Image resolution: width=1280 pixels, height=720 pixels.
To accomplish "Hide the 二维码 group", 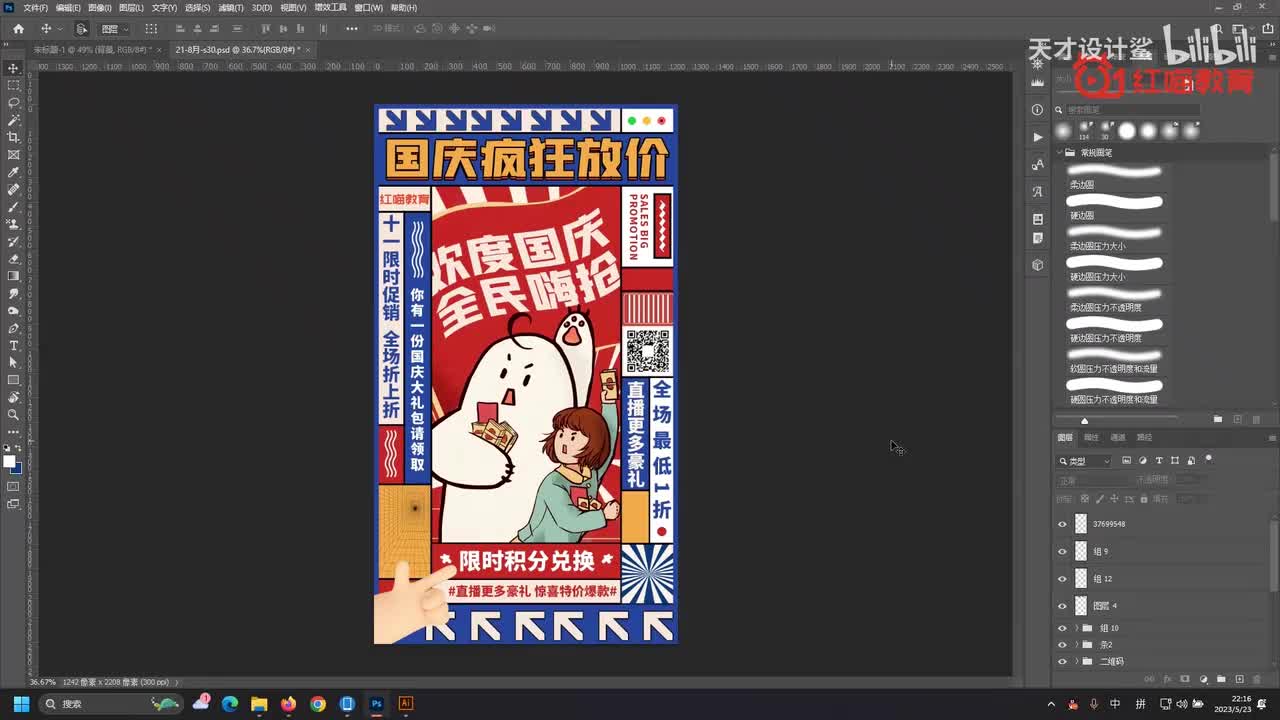I will tap(1062, 661).
